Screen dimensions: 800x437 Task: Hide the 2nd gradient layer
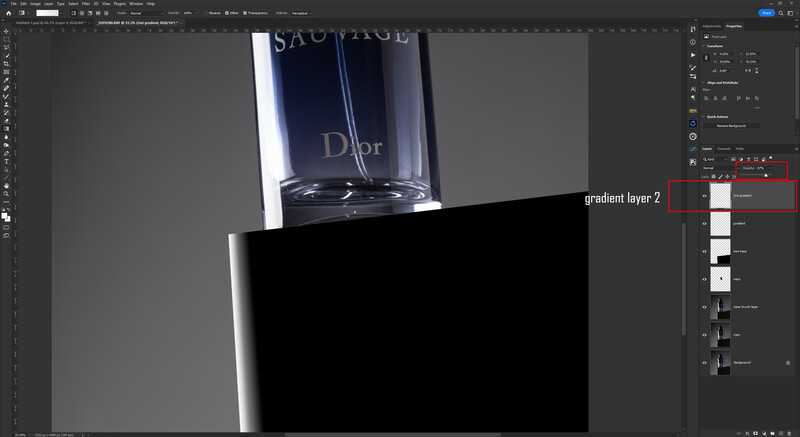(705, 196)
